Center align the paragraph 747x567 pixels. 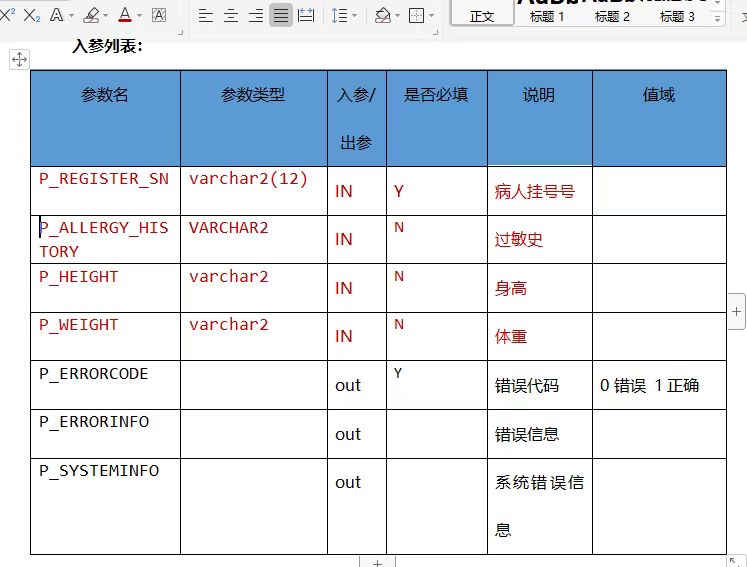231,16
